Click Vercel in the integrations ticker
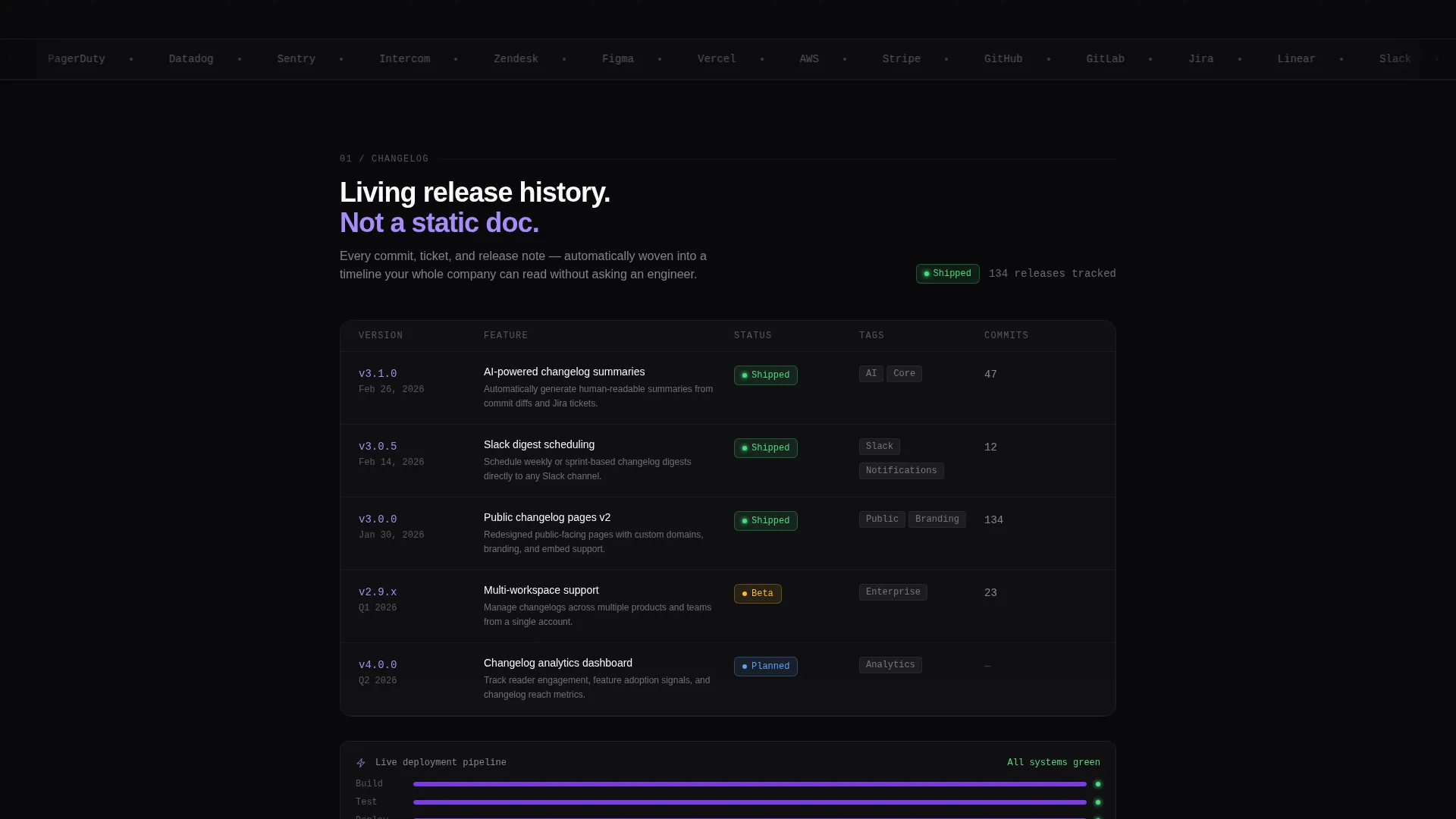1456x819 pixels. click(x=717, y=59)
